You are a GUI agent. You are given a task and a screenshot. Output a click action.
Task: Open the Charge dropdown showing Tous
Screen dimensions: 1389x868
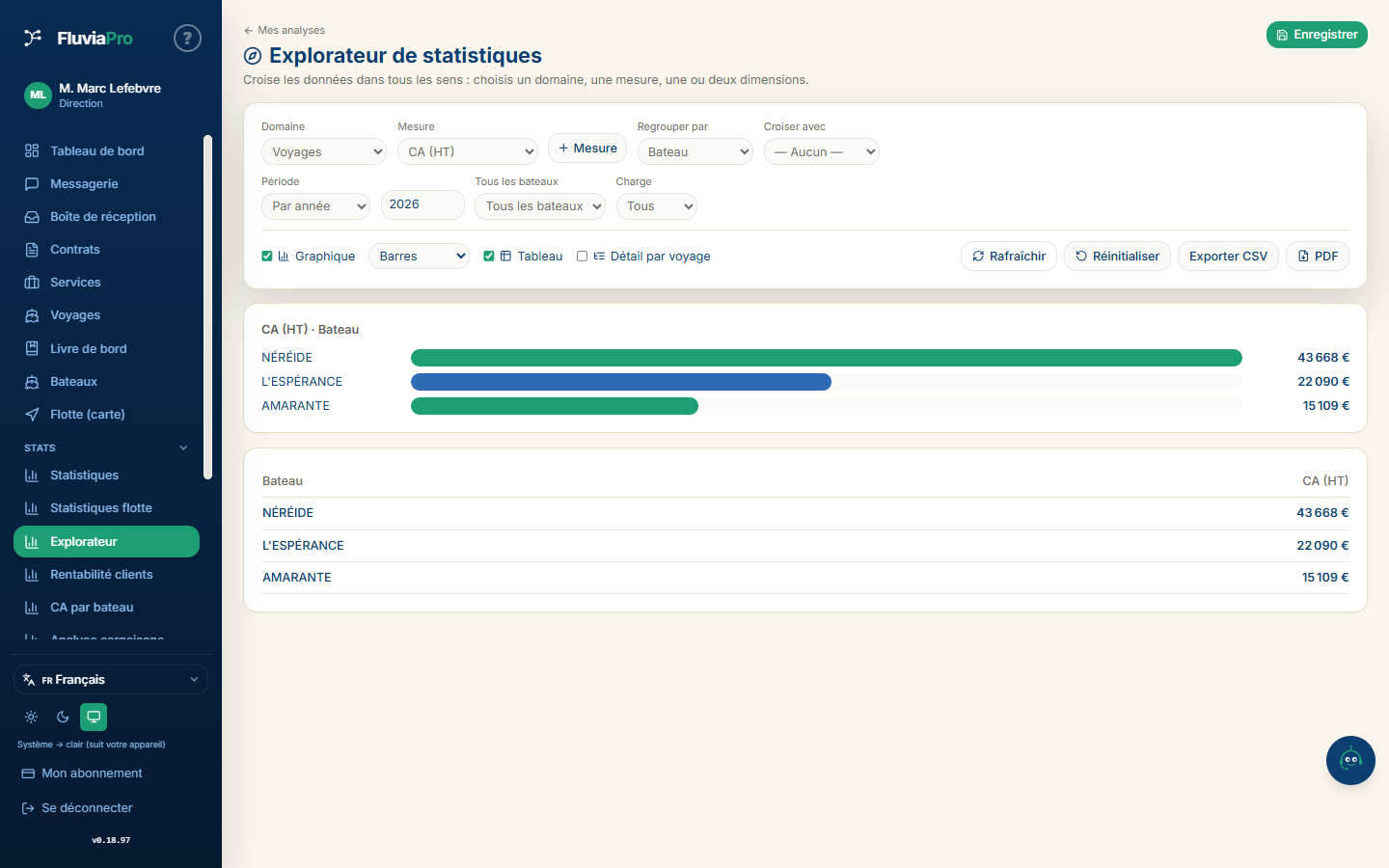click(657, 205)
